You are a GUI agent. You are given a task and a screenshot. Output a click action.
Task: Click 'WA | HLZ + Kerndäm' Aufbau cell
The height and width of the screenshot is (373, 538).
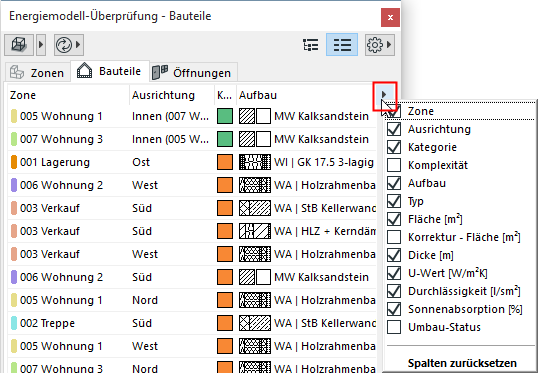coord(325,231)
